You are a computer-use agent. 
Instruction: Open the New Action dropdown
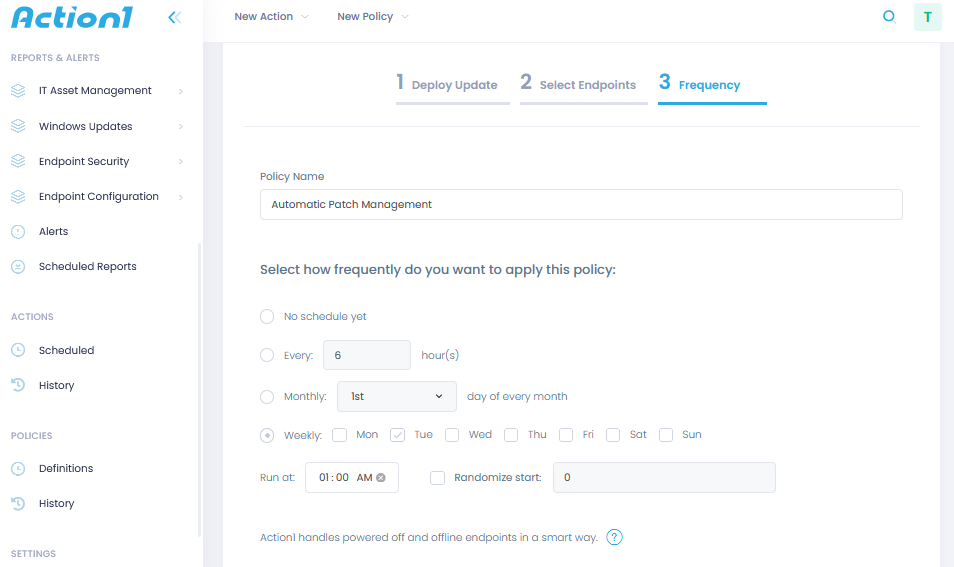(x=271, y=16)
